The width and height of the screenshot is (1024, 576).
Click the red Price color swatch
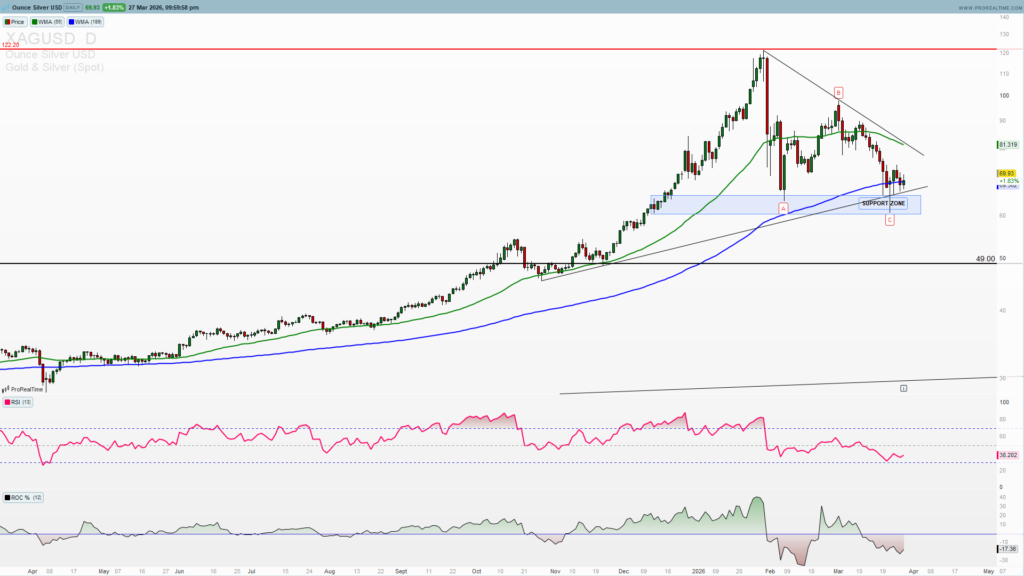9,22
